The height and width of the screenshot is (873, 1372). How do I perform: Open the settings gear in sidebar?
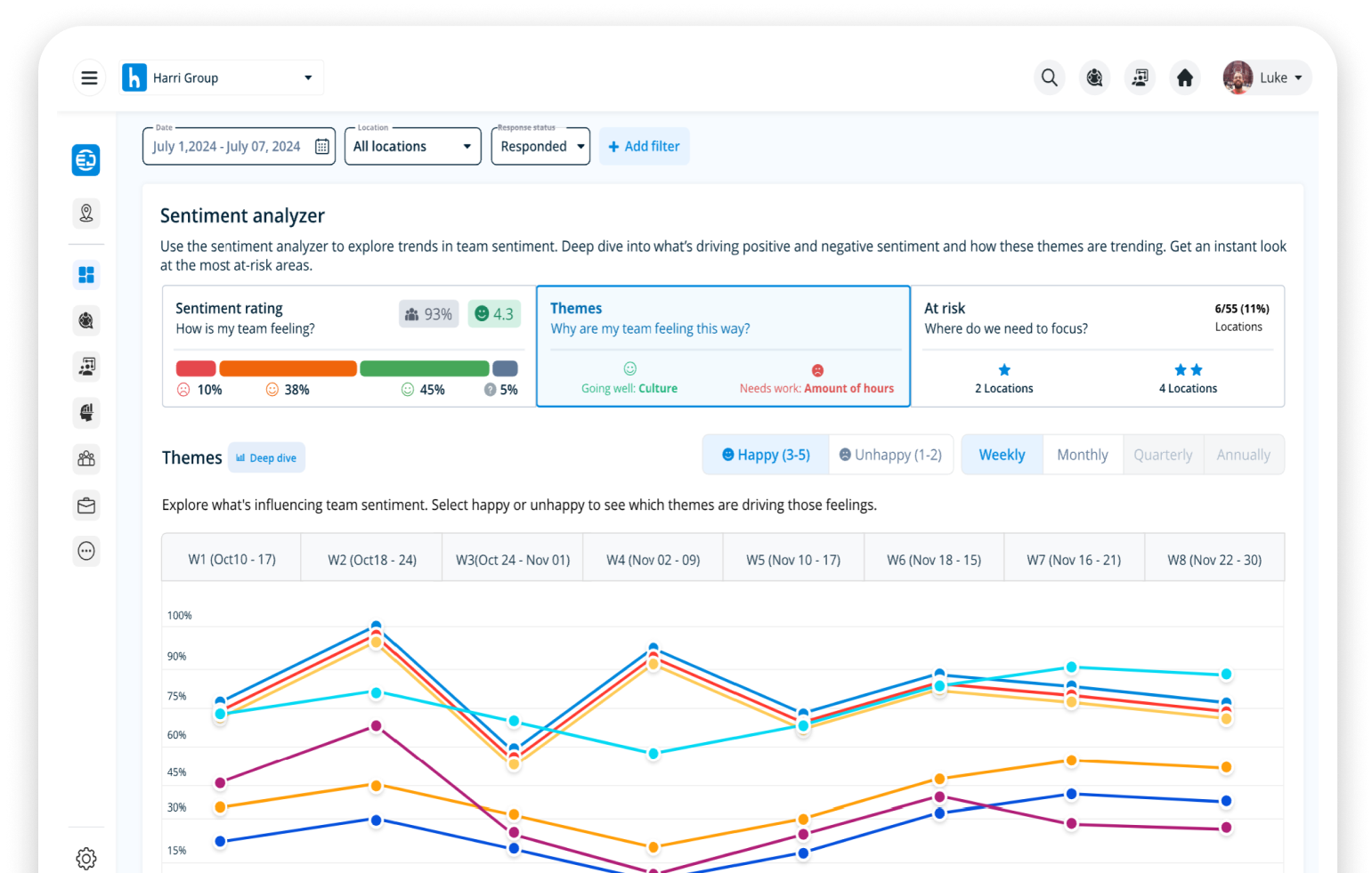click(x=86, y=858)
